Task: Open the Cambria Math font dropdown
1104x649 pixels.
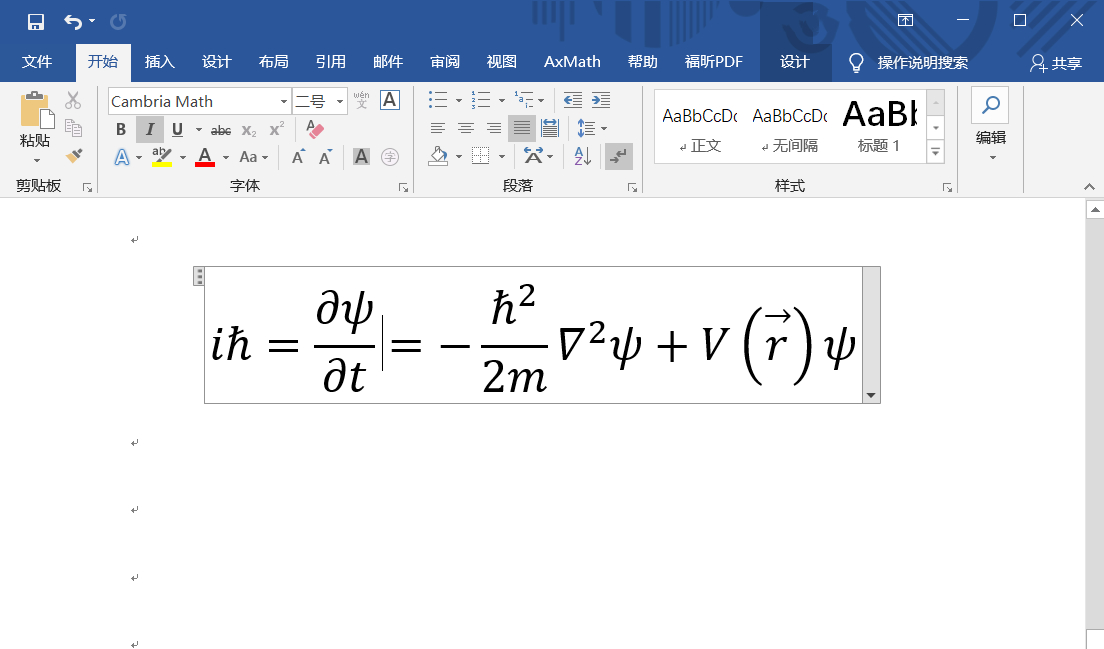Action: [284, 101]
